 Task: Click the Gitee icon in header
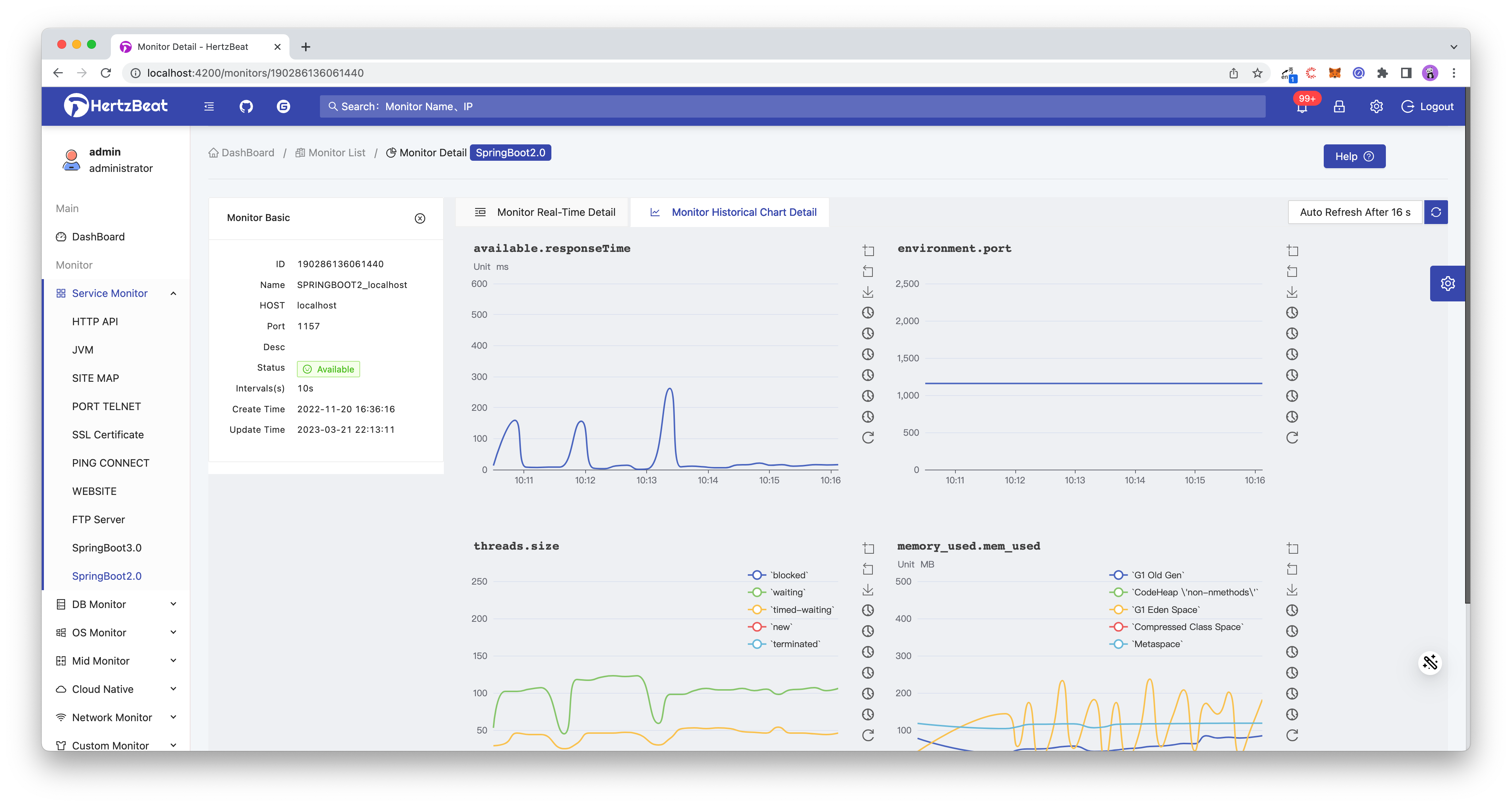[283, 106]
